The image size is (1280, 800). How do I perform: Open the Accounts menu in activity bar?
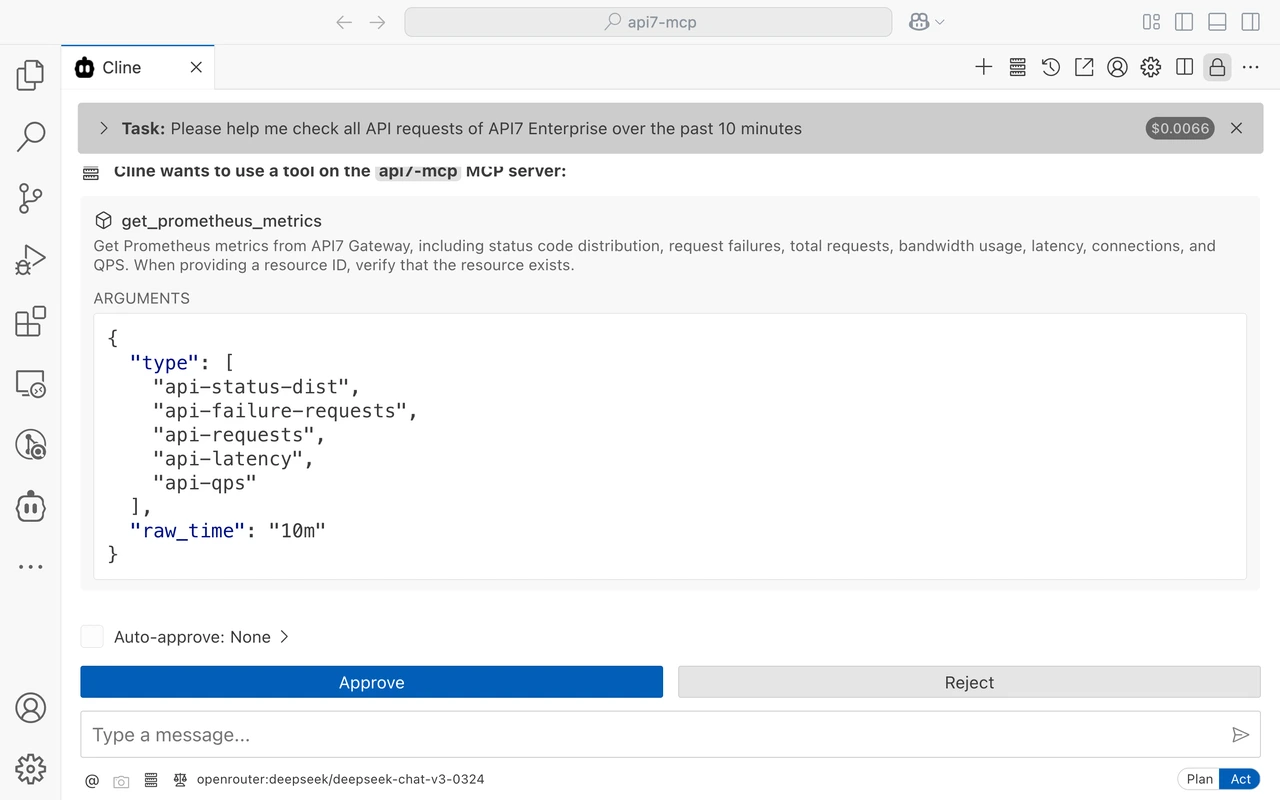30,707
